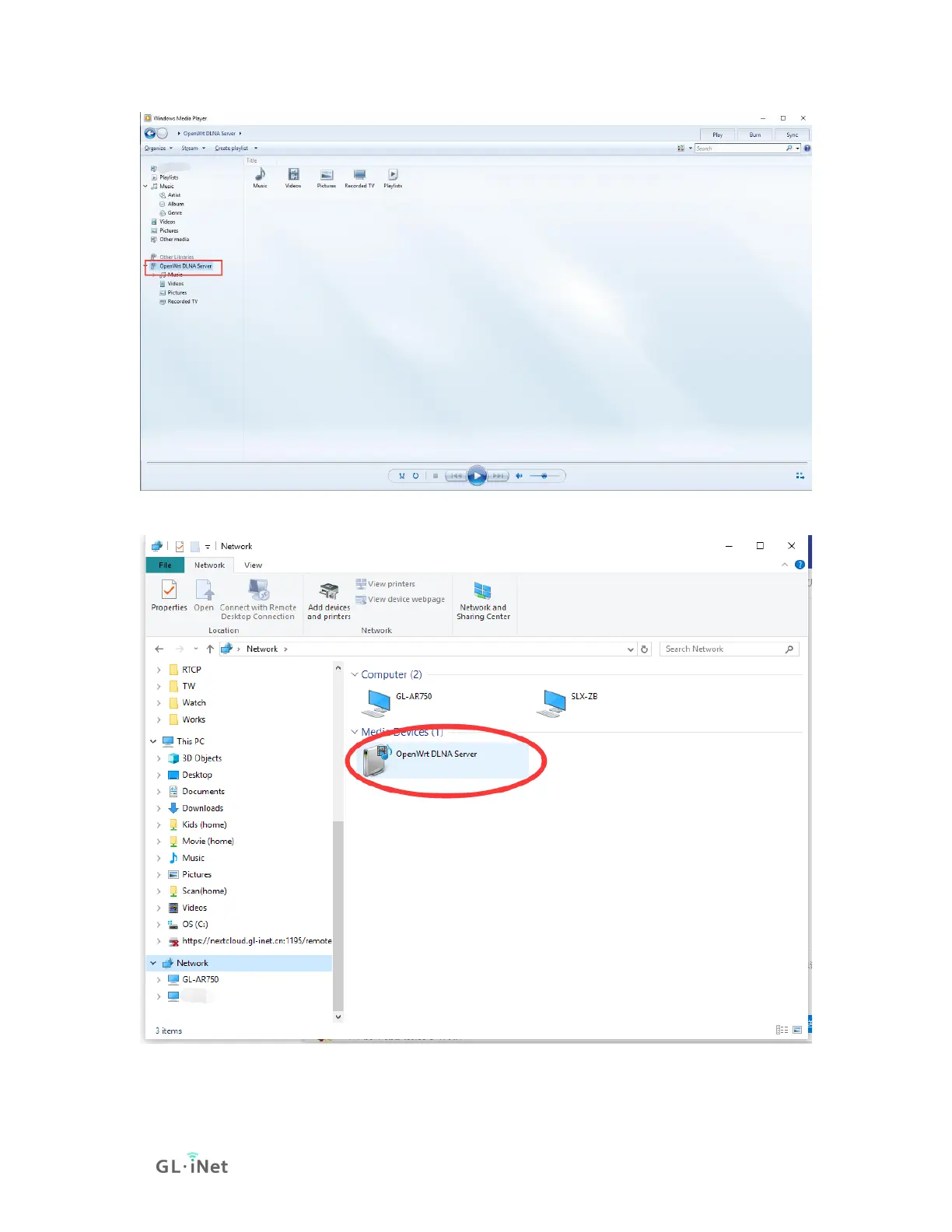952x1232 pixels.
Task: Collapse the Computer (2) group
Action: click(x=355, y=674)
